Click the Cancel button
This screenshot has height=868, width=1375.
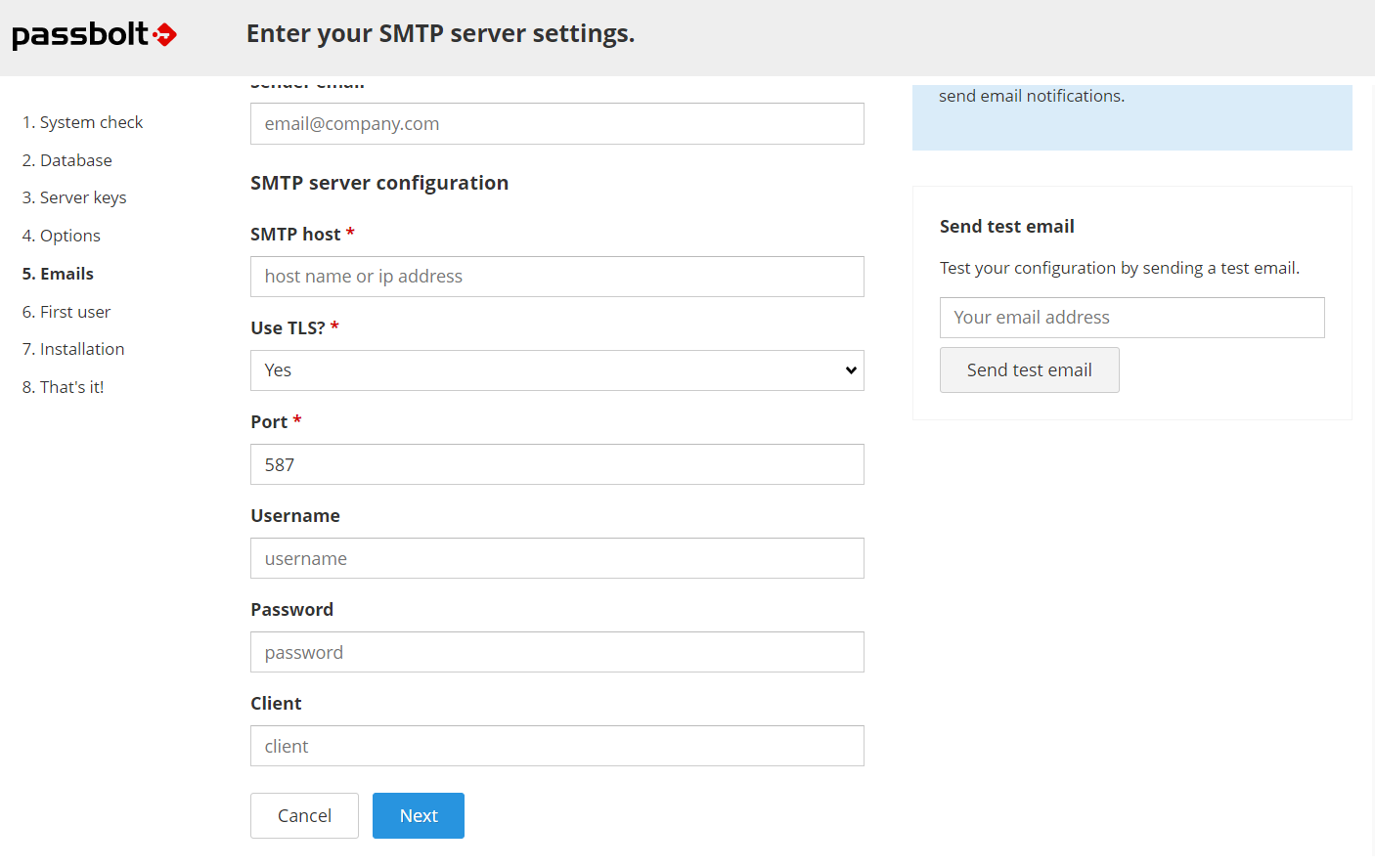coord(304,814)
